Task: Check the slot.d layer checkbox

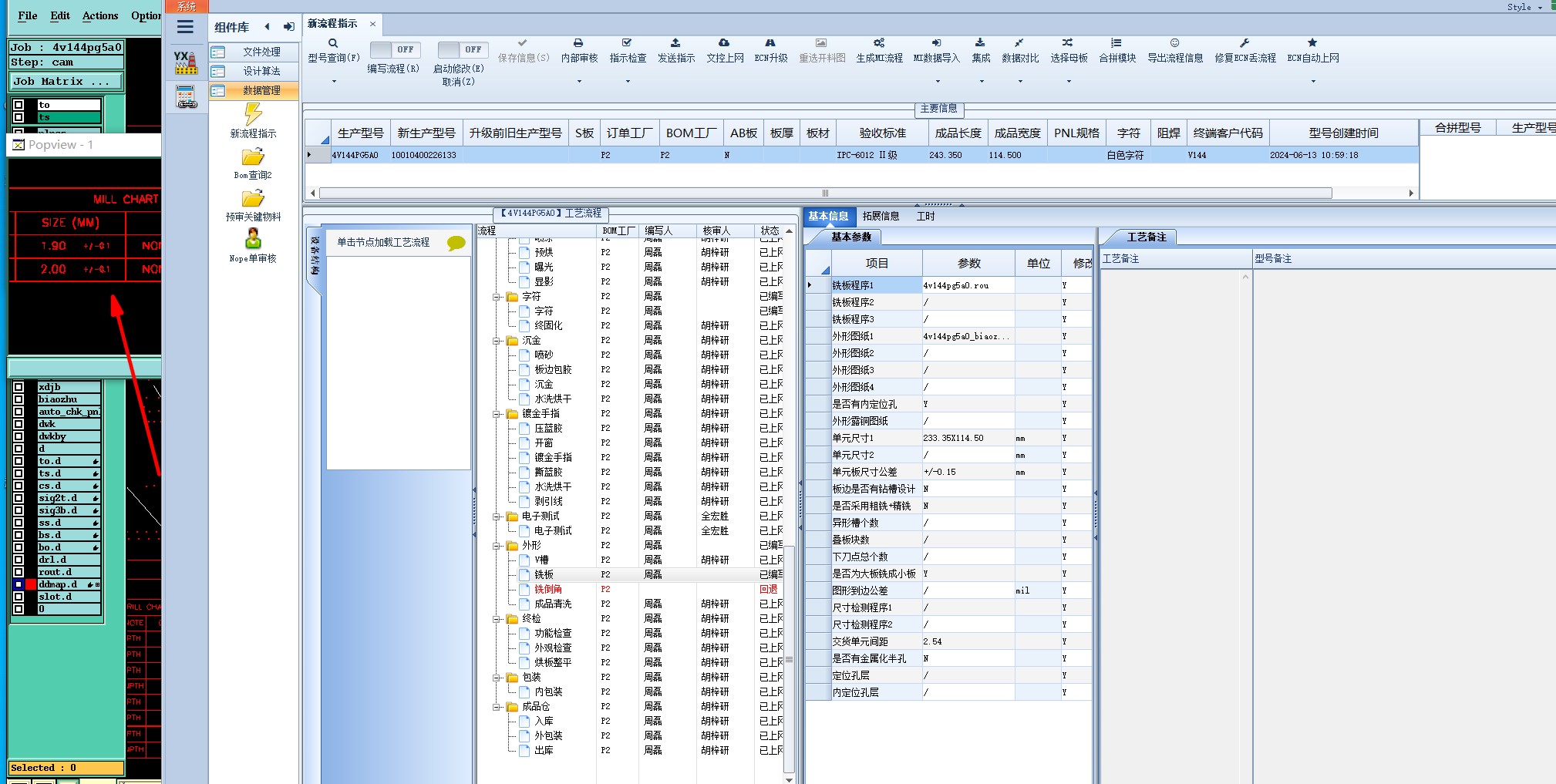Action: (x=19, y=597)
